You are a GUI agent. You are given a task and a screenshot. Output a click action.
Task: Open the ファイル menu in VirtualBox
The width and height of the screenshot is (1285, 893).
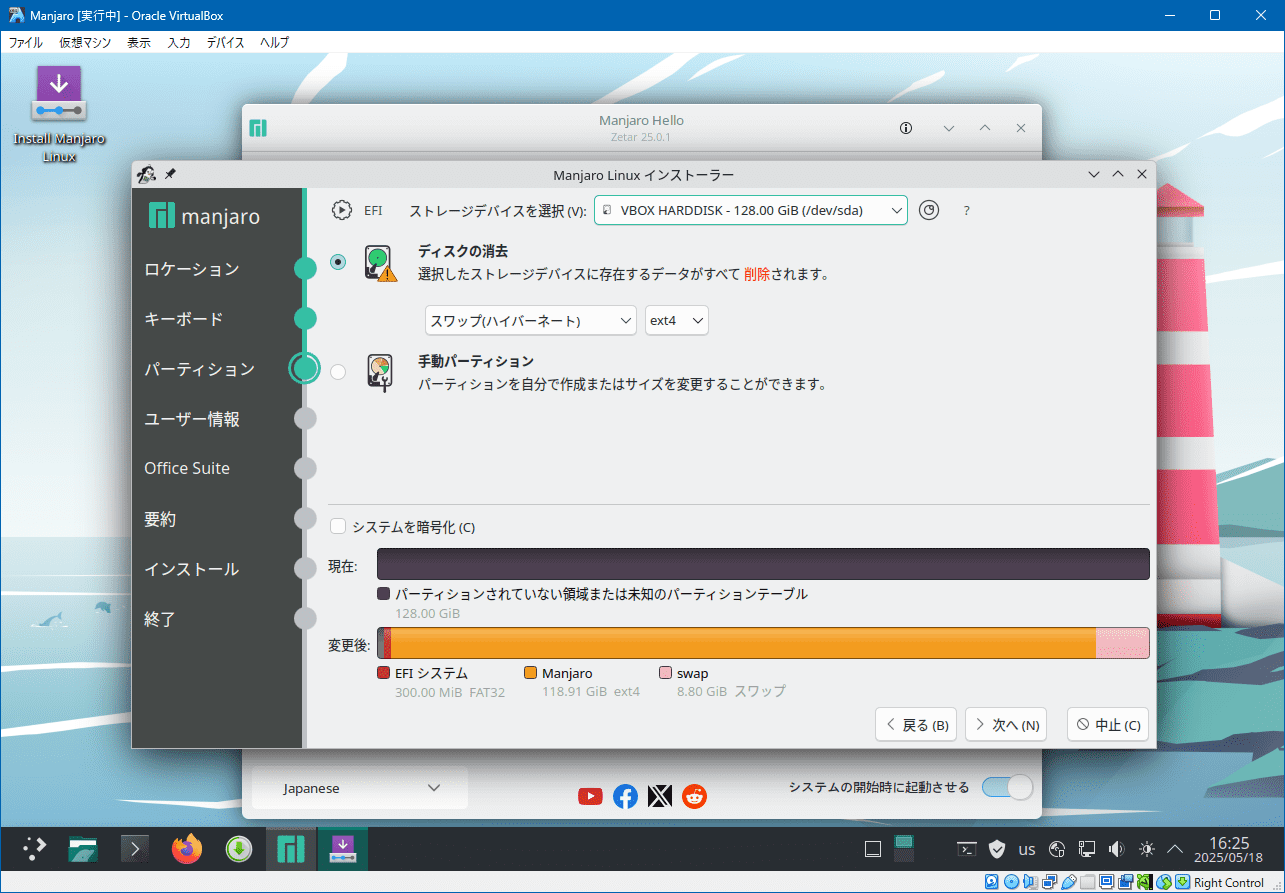[26, 42]
